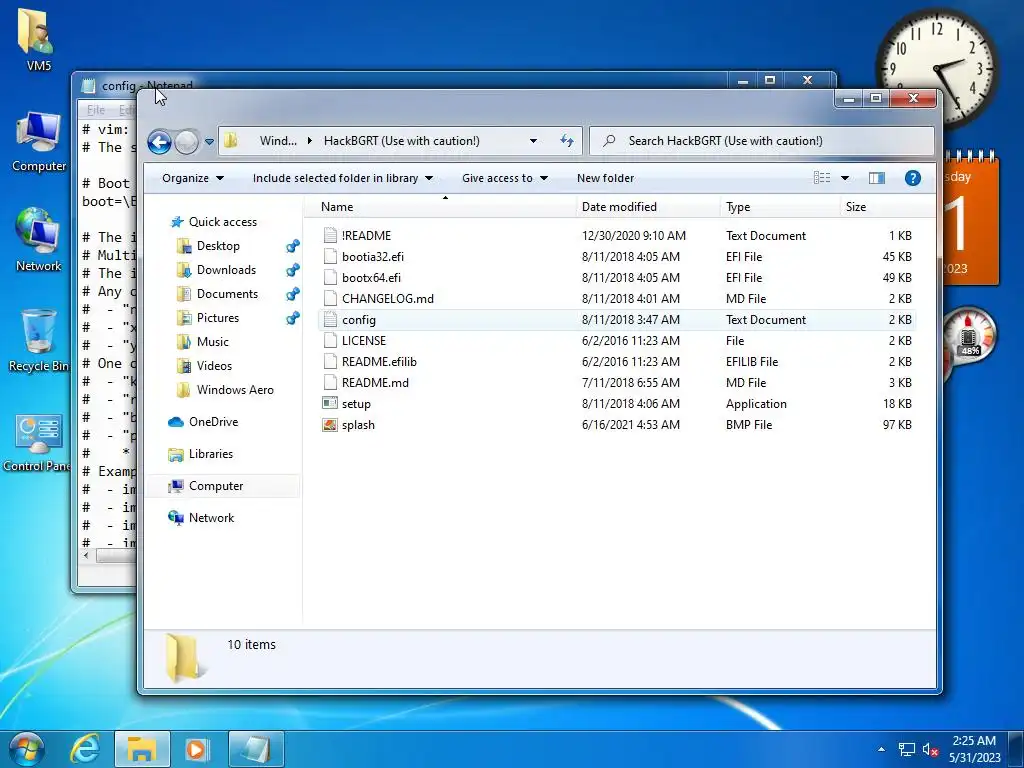
Task: Expand the address bar history dropdown
Action: tap(534, 140)
